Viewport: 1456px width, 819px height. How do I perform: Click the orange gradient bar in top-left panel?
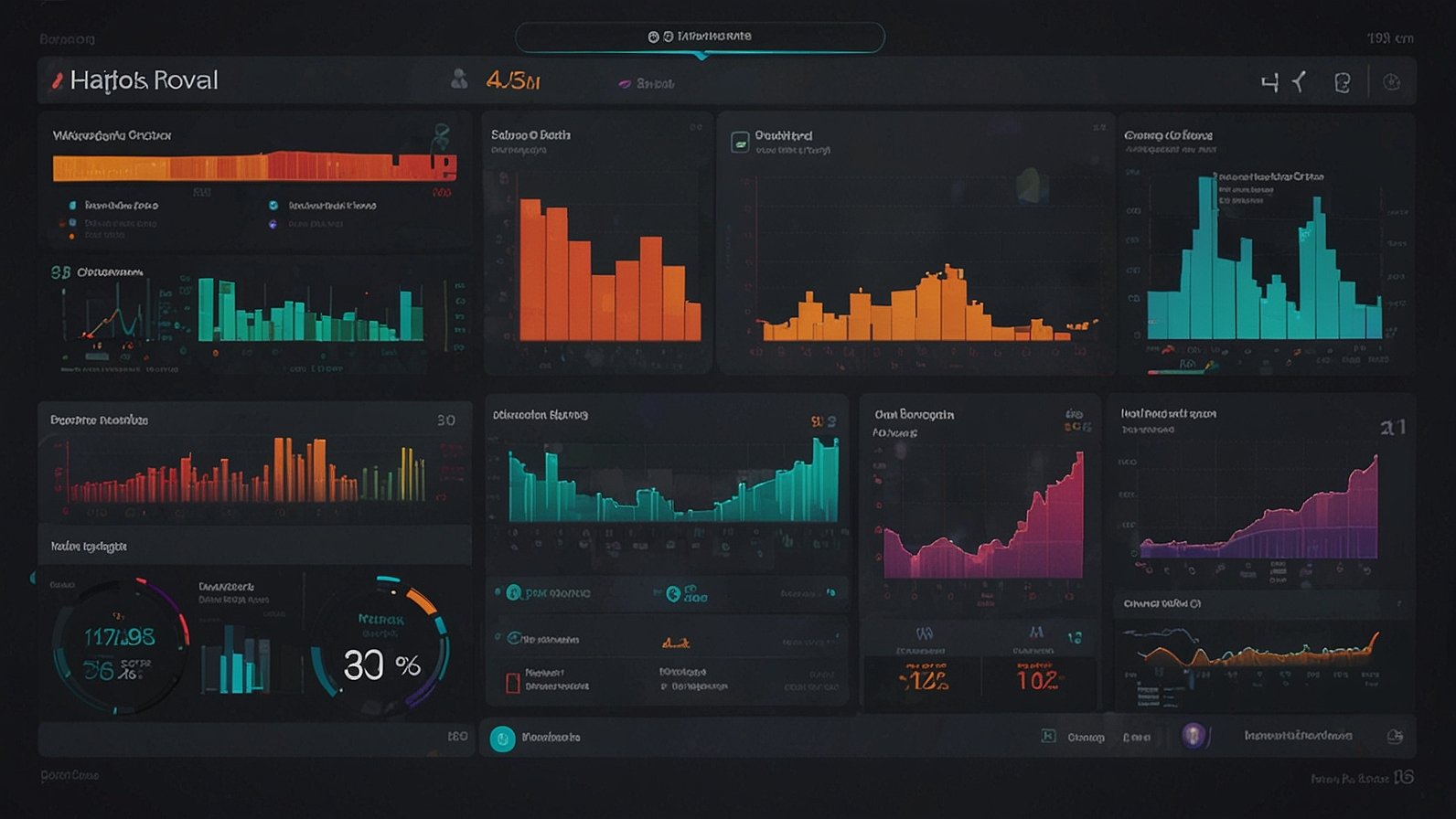[x=254, y=167]
